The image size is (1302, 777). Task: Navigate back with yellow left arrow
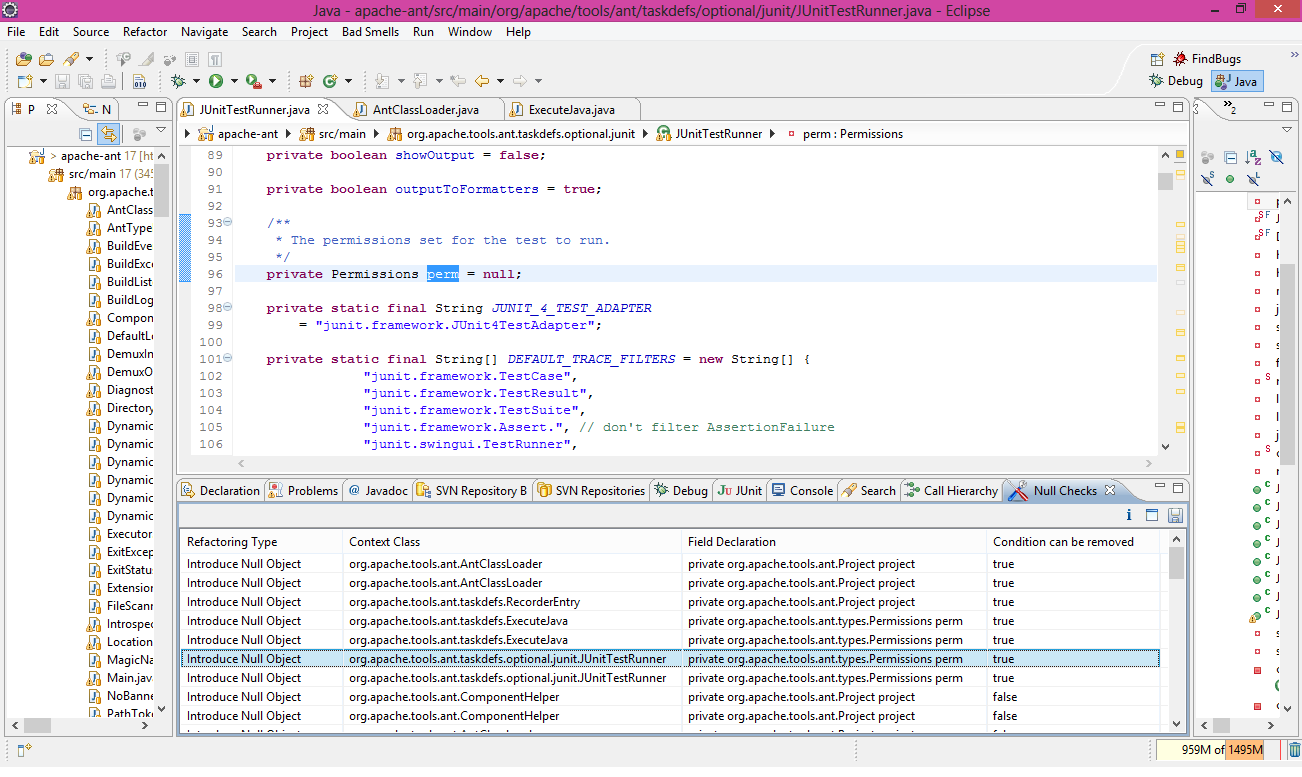482,81
